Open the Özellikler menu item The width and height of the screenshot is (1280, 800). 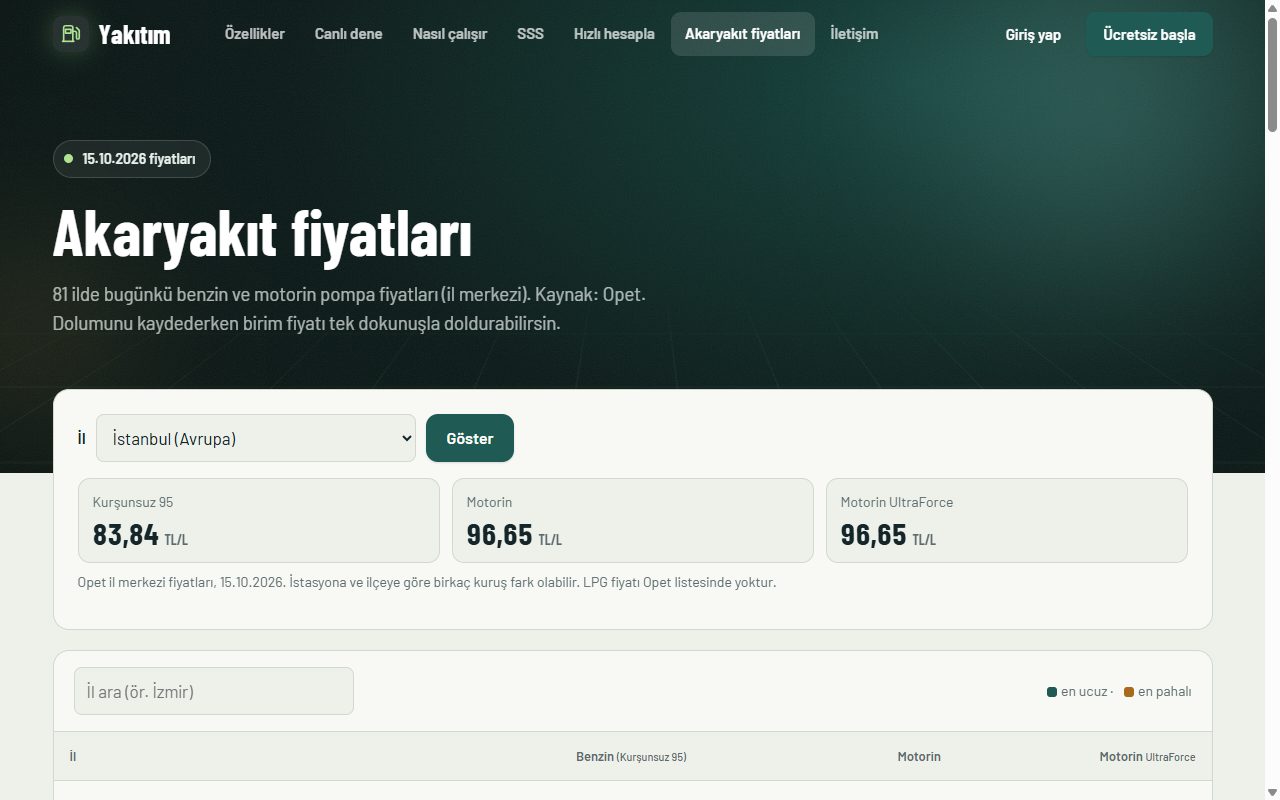point(255,34)
